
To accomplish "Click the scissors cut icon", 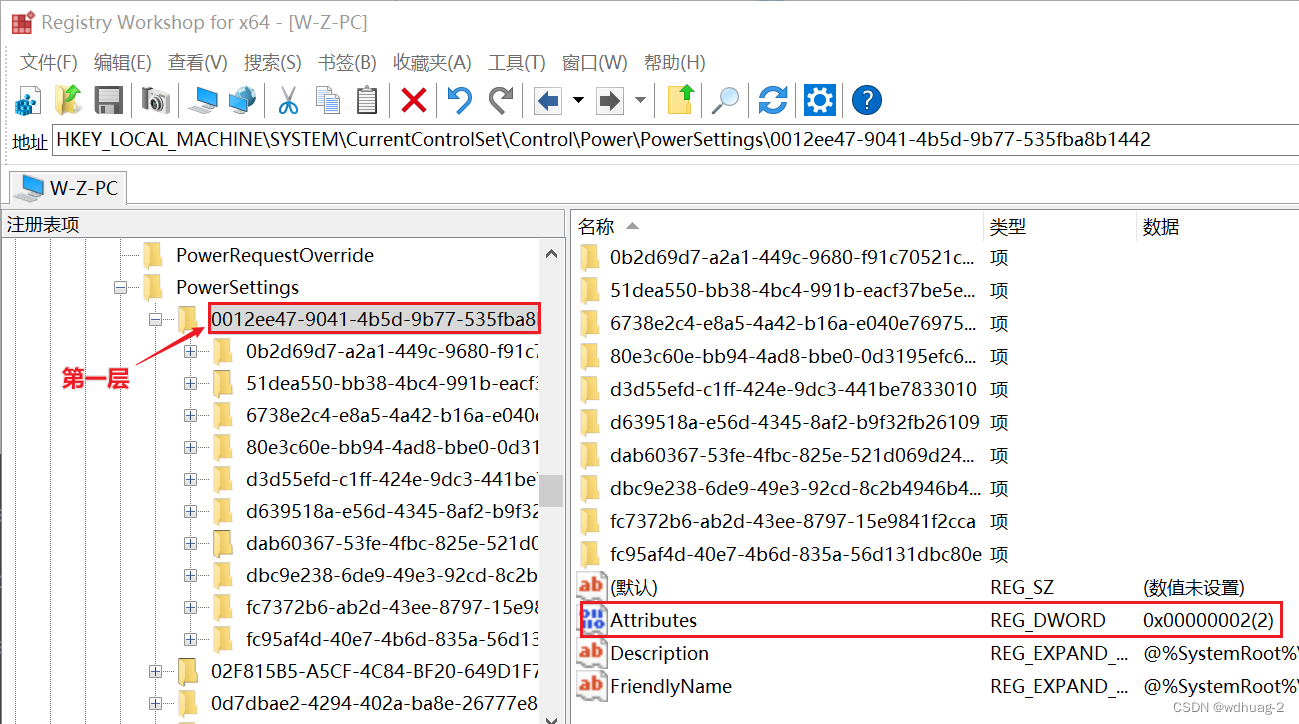I will [288, 100].
